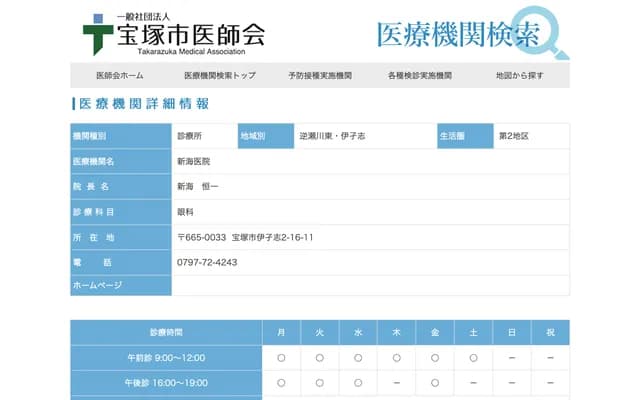
Task: Click the phone number 0797-72-4243
Action: click(x=207, y=262)
